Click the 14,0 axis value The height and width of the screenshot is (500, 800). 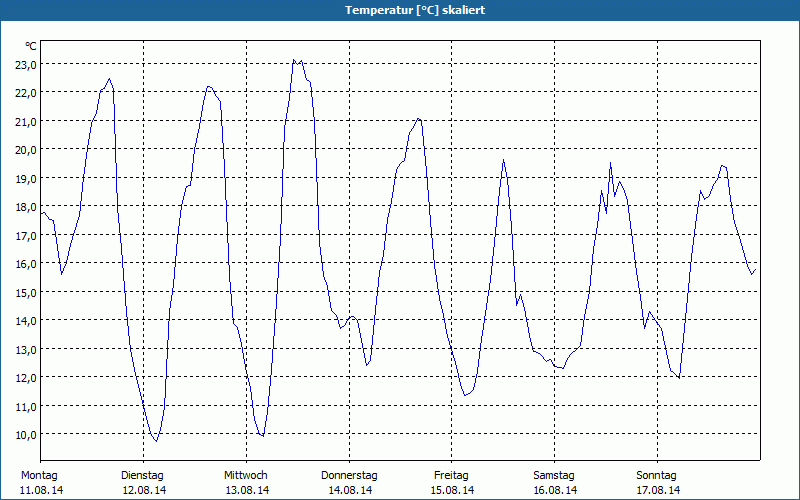(x=26, y=321)
